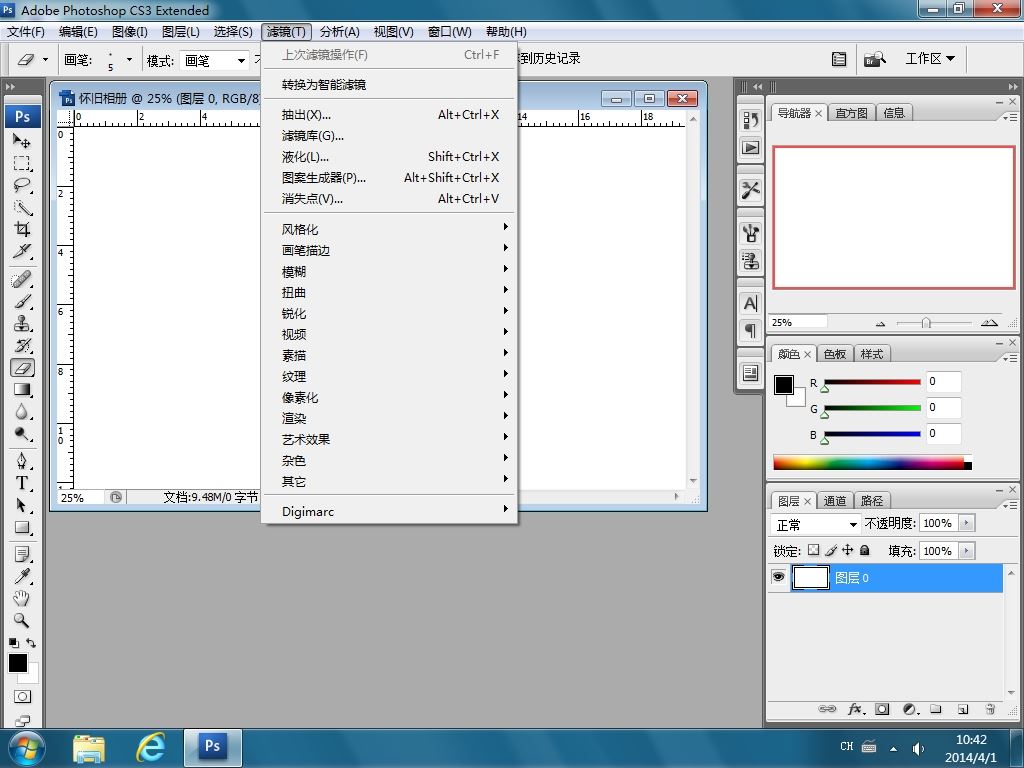Select the Slice tool

(x=22, y=251)
